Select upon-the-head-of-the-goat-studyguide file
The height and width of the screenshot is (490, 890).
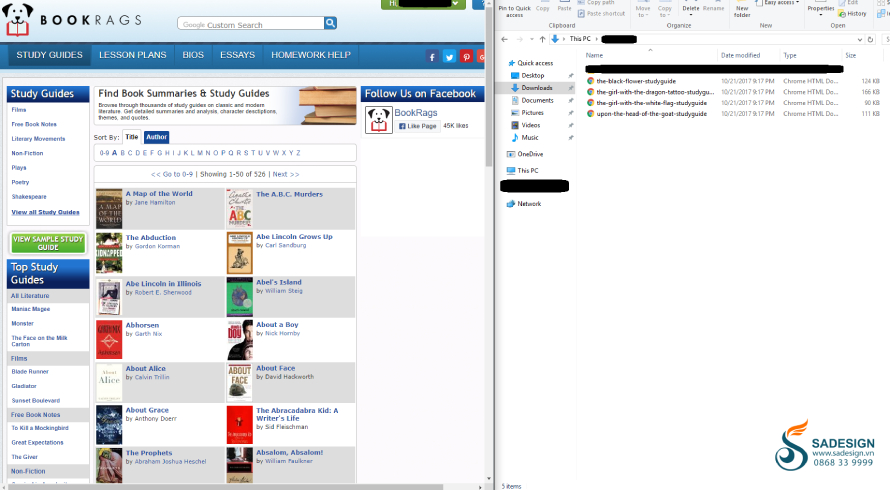tap(652, 114)
